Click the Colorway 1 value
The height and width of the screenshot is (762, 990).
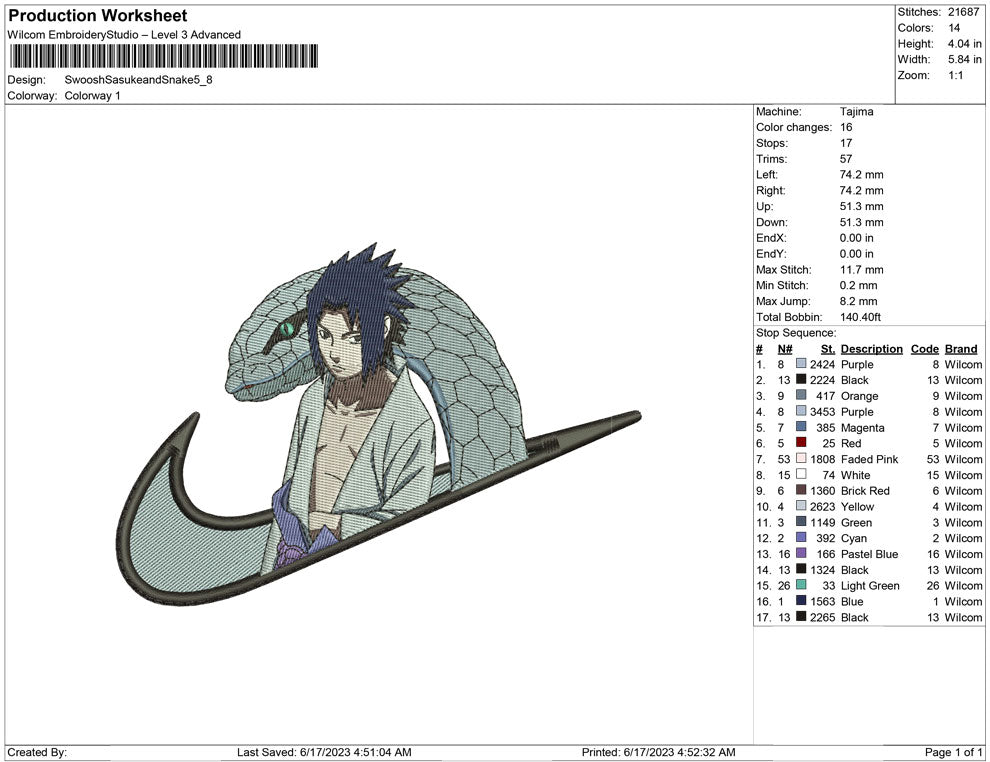pos(92,95)
